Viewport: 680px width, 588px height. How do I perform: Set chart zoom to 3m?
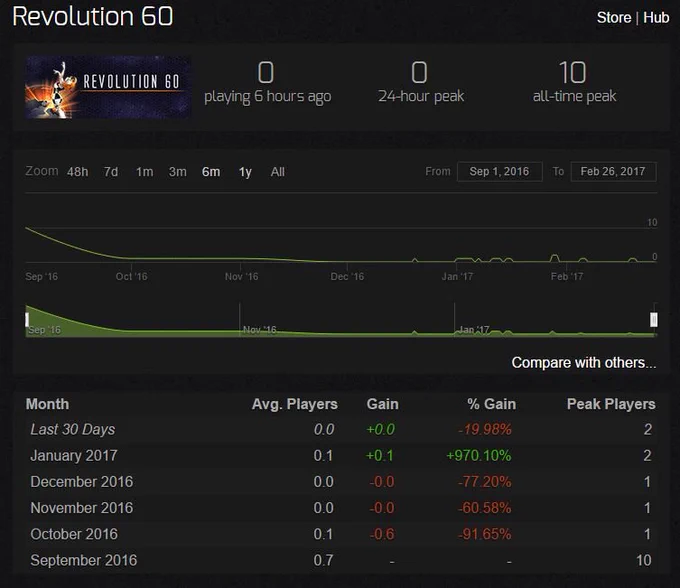177,172
